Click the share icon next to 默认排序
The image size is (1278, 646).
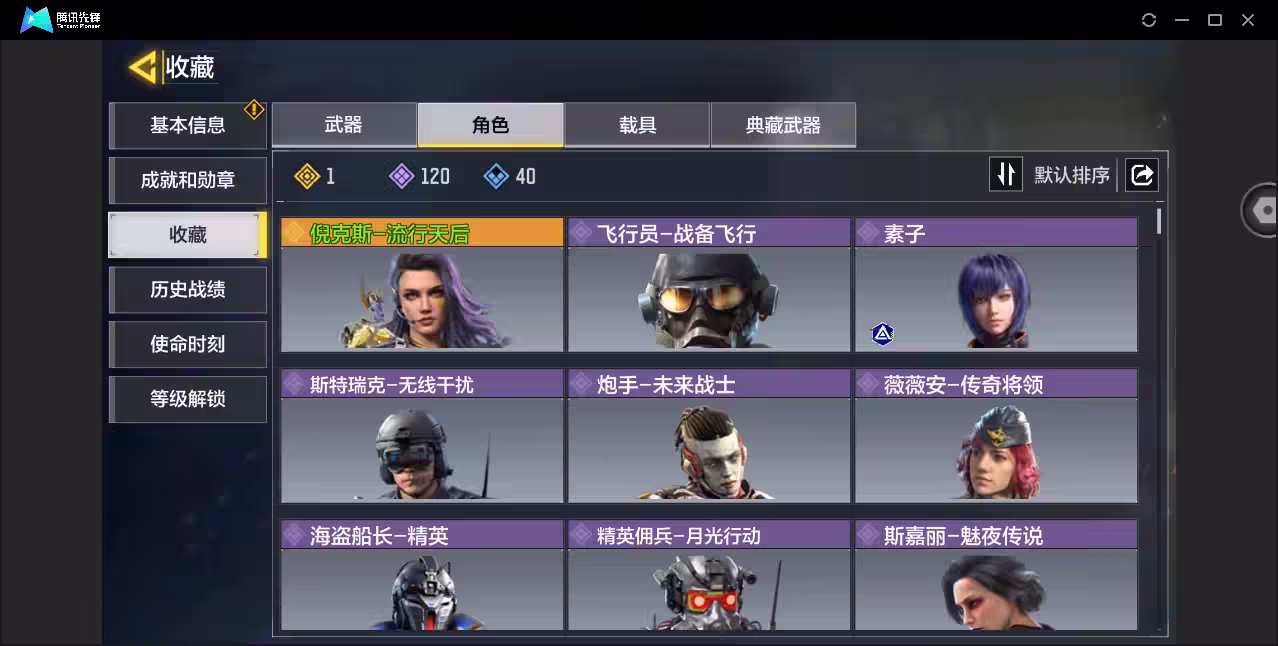click(1141, 175)
